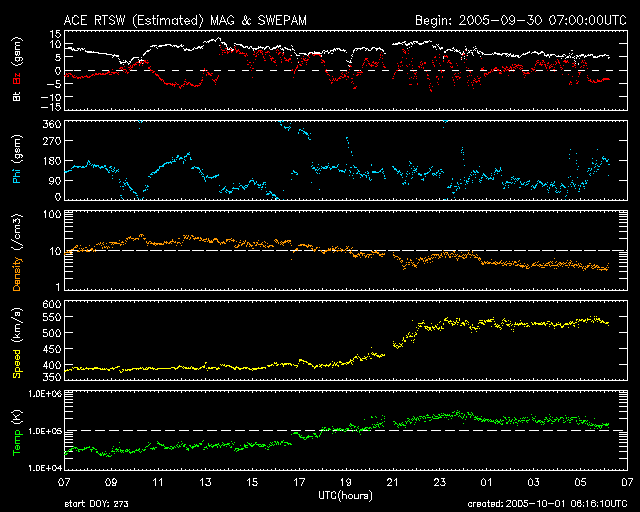Click the 360 tick on the Phi axis
The image size is (640, 512).
pyautogui.click(x=52, y=124)
